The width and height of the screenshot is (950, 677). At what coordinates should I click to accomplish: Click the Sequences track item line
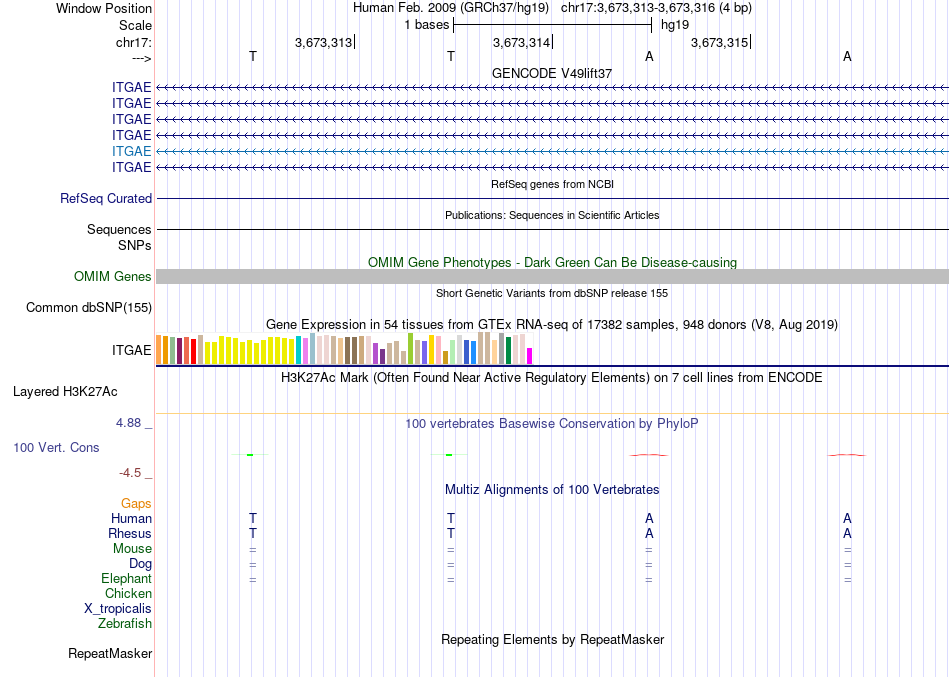[x=552, y=229]
